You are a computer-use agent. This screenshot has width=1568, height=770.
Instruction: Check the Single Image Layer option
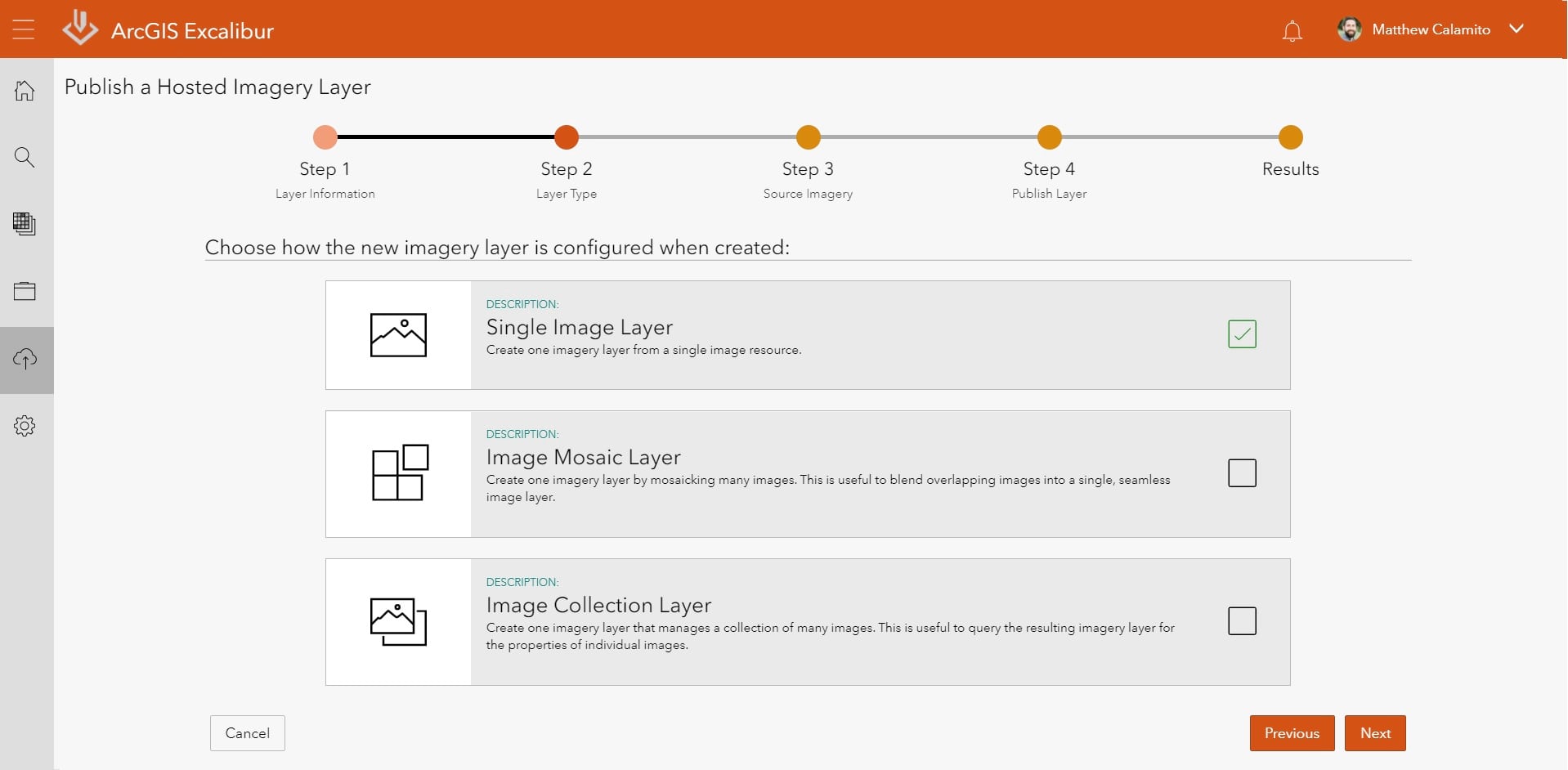tap(1241, 334)
